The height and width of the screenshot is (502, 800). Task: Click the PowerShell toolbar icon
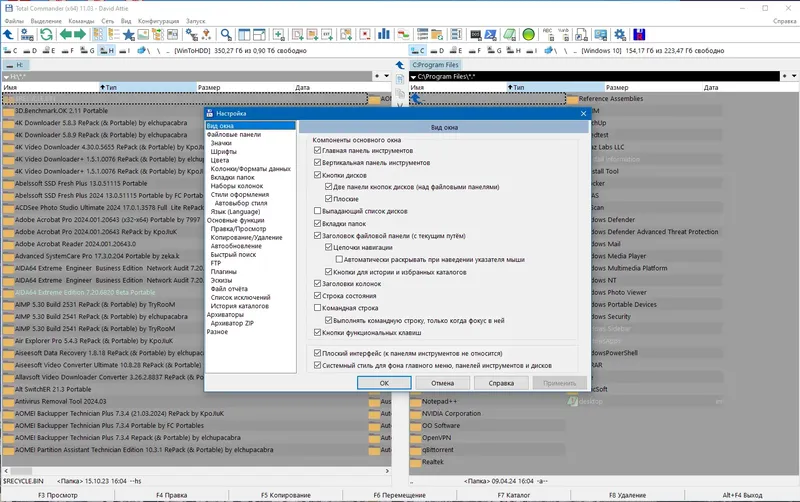coord(490,35)
